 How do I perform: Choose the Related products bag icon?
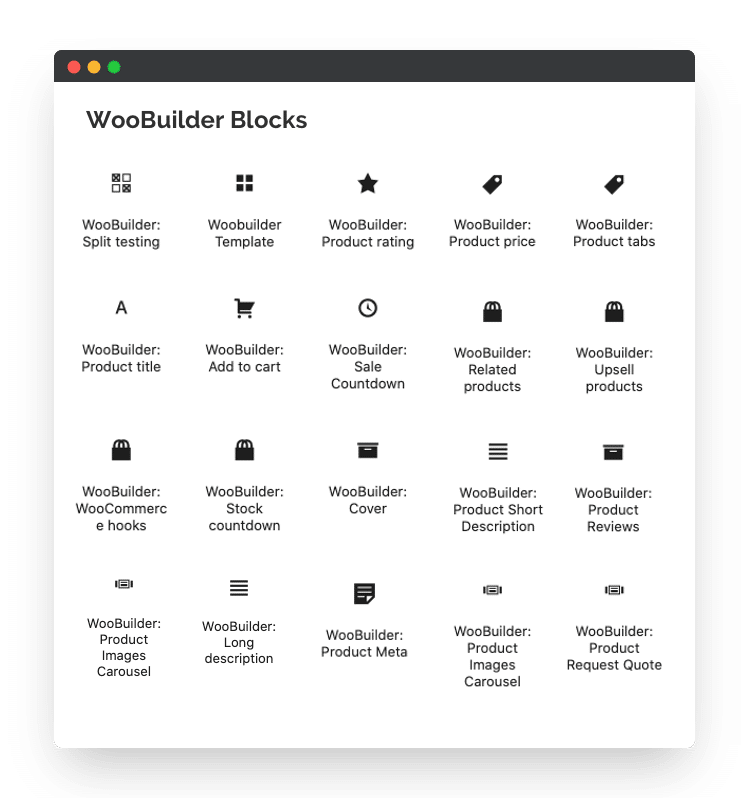click(492, 311)
